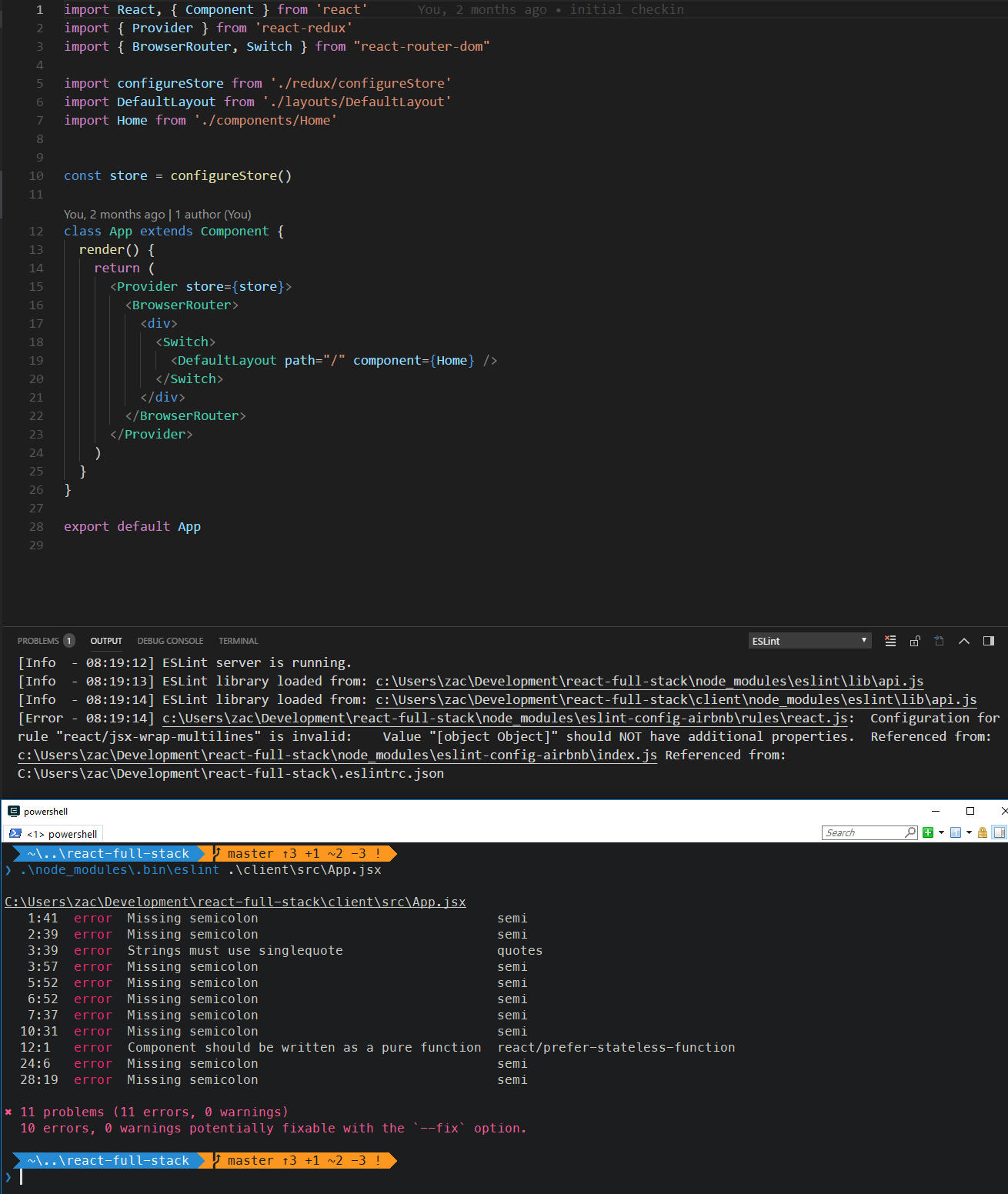Click '11 problems (11 errors, 0 warnings)' summary
Image resolution: width=1008 pixels, height=1194 pixels.
pyautogui.click(x=154, y=1112)
